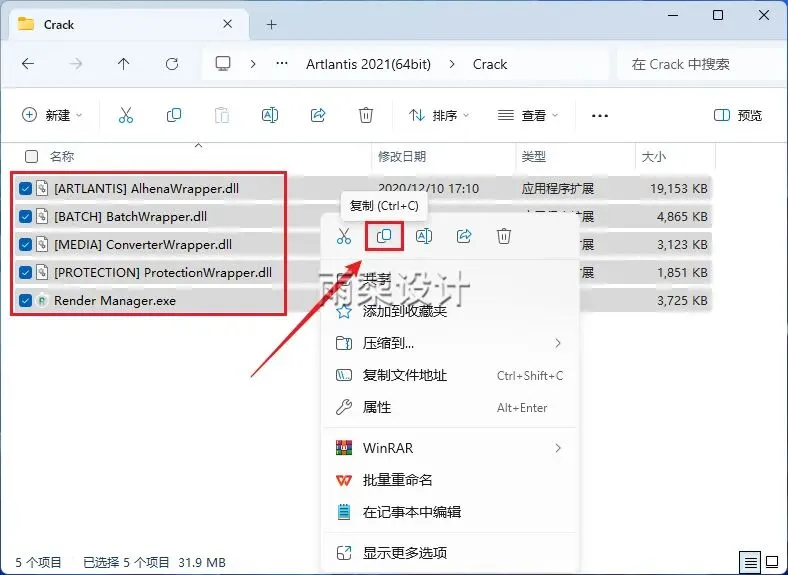Click the Paste icon in the toolbar

click(x=222, y=115)
